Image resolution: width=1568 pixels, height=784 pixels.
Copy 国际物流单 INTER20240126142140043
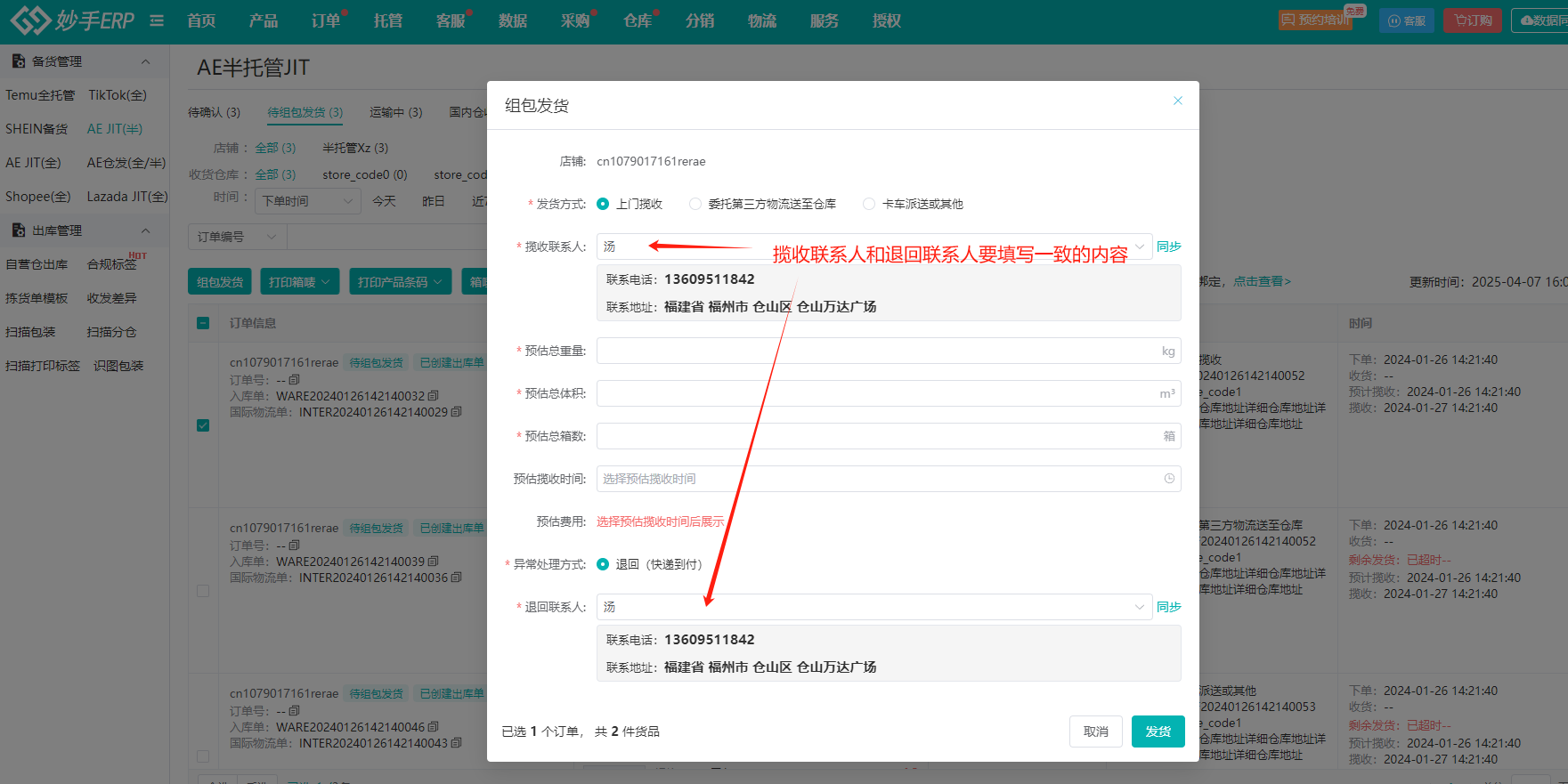click(457, 743)
